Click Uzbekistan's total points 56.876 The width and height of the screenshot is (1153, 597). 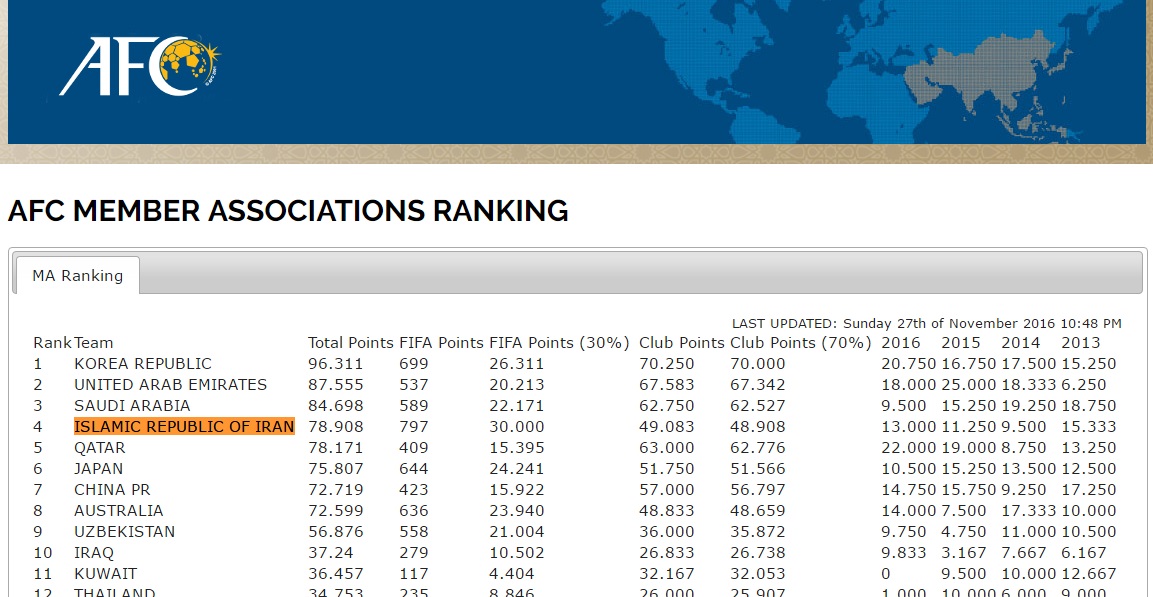coord(335,532)
